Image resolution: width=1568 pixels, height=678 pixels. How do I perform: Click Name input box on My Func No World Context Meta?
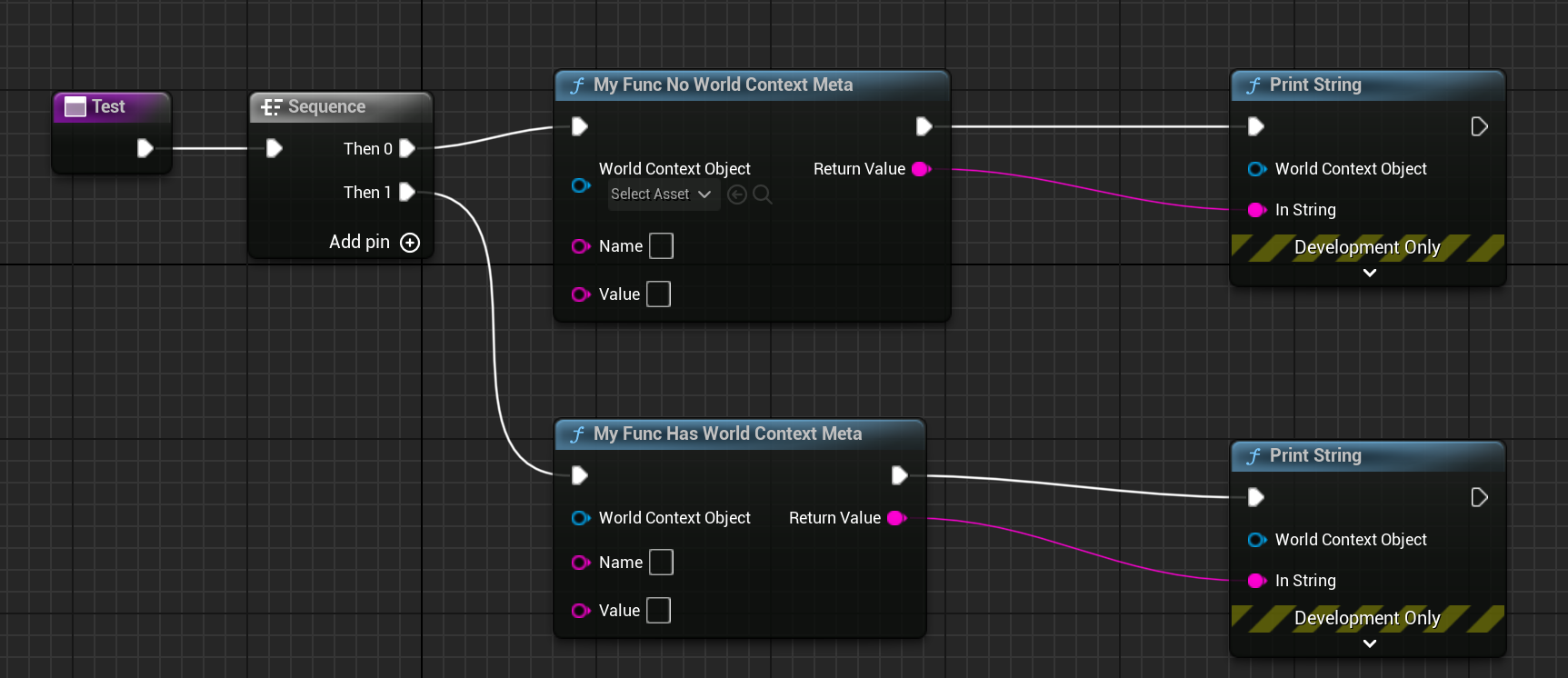pos(661,246)
